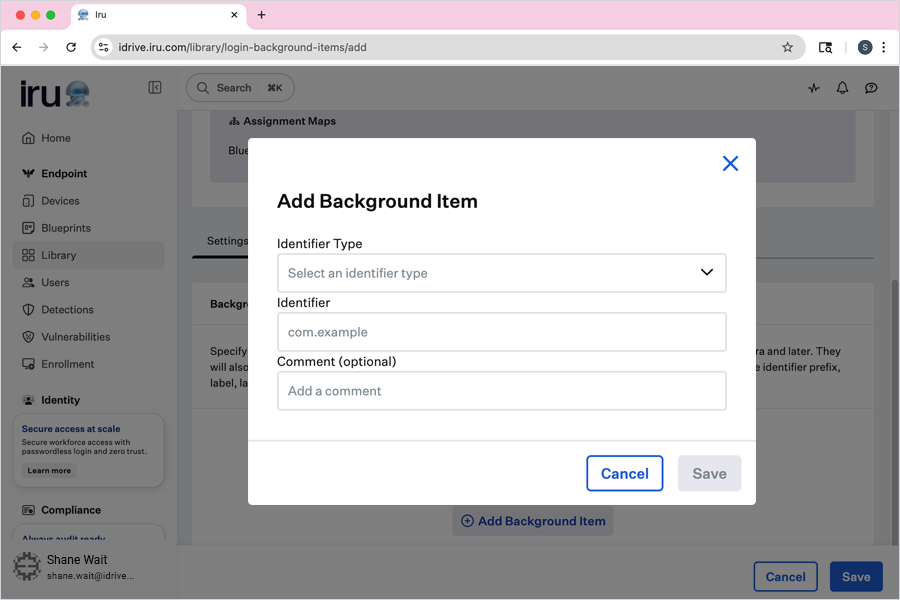Image resolution: width=900 pixels, height=600 pixels.
Task: Open the activity pulse icon
Action: point(814,88)
